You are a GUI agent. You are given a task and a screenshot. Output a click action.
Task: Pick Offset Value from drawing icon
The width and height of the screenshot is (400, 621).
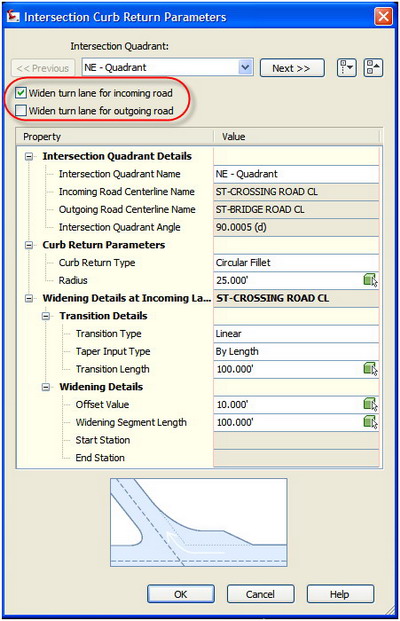pos(370,405)
